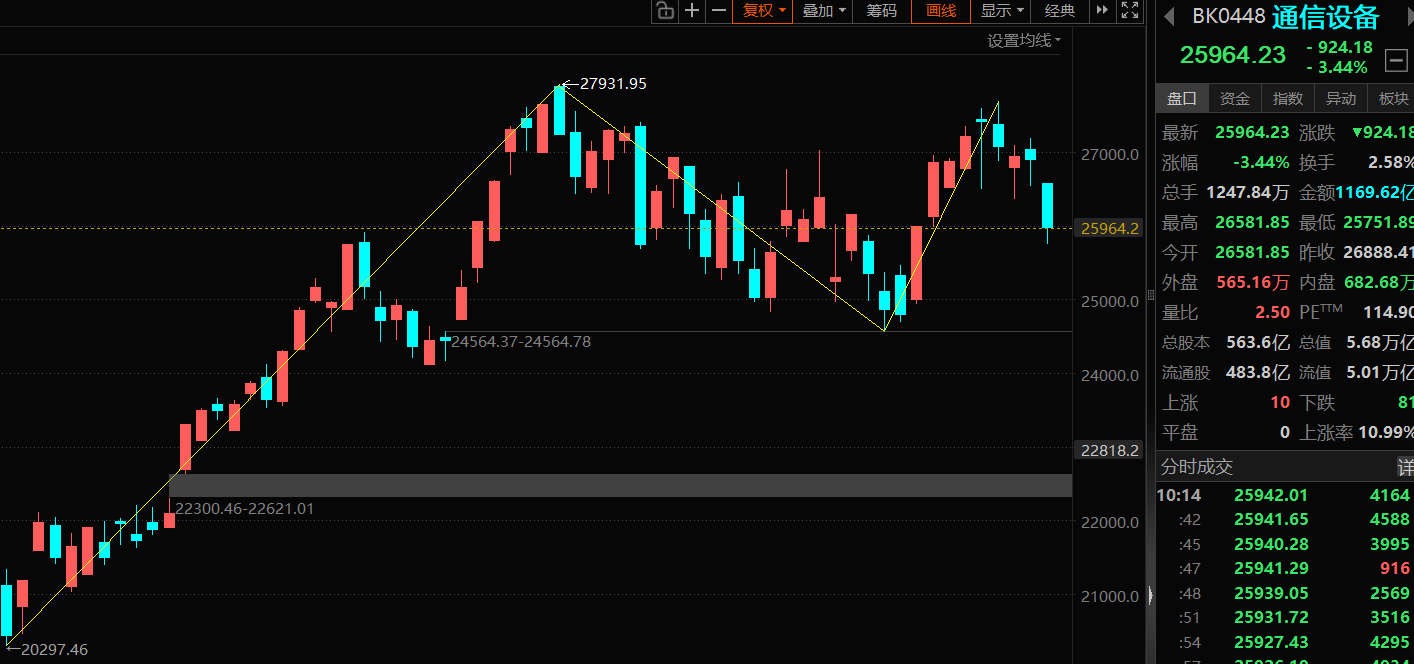Switch to the 板块 tab
The image size is (1414, 664).
1393,98
